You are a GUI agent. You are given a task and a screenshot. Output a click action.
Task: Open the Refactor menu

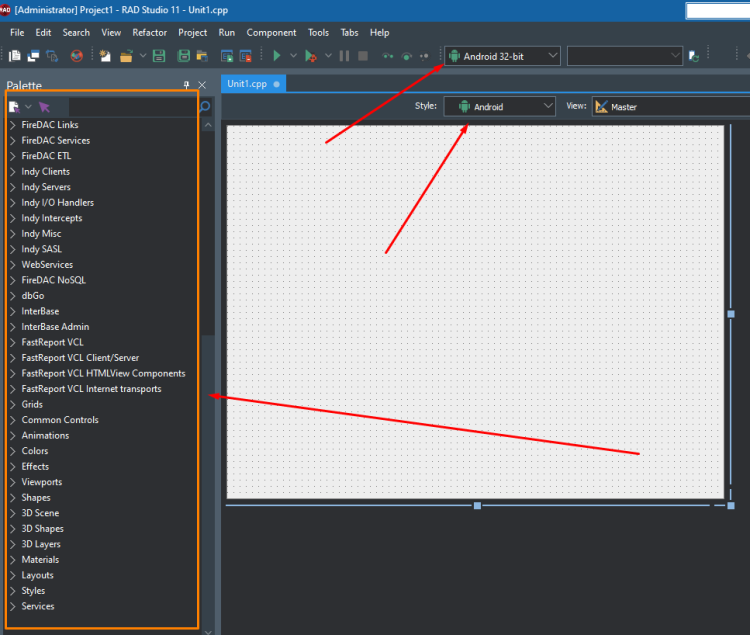point(150,33)
